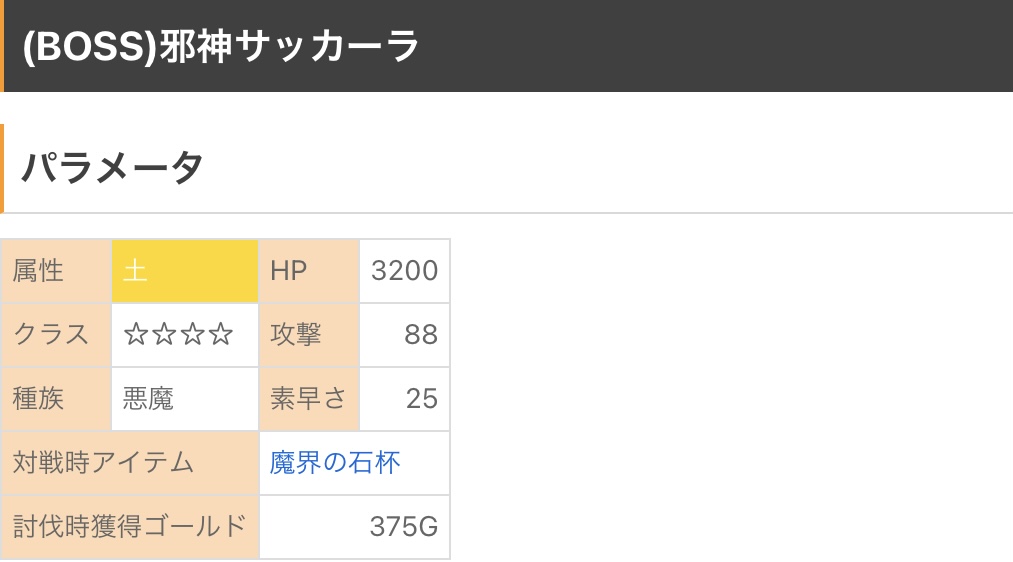Click the HP value 3200

click(404, 271)
